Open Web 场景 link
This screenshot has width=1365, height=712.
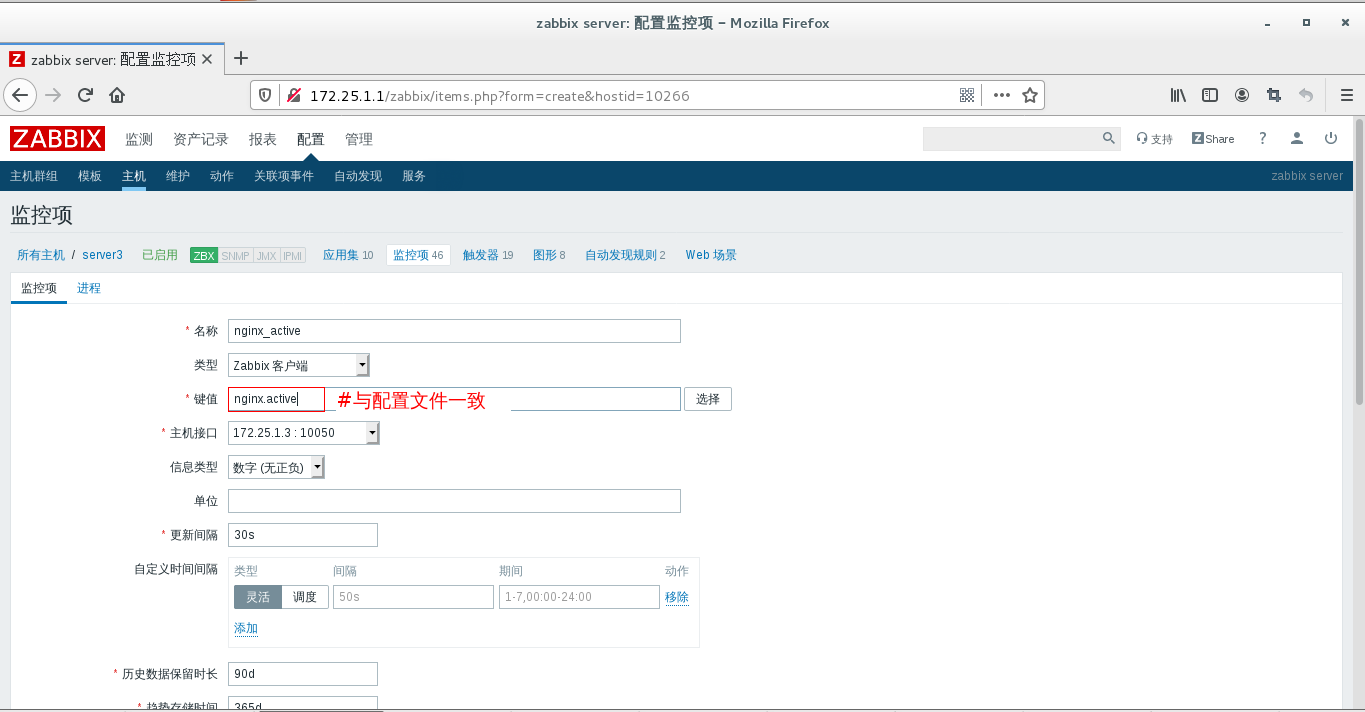(711, 255)
